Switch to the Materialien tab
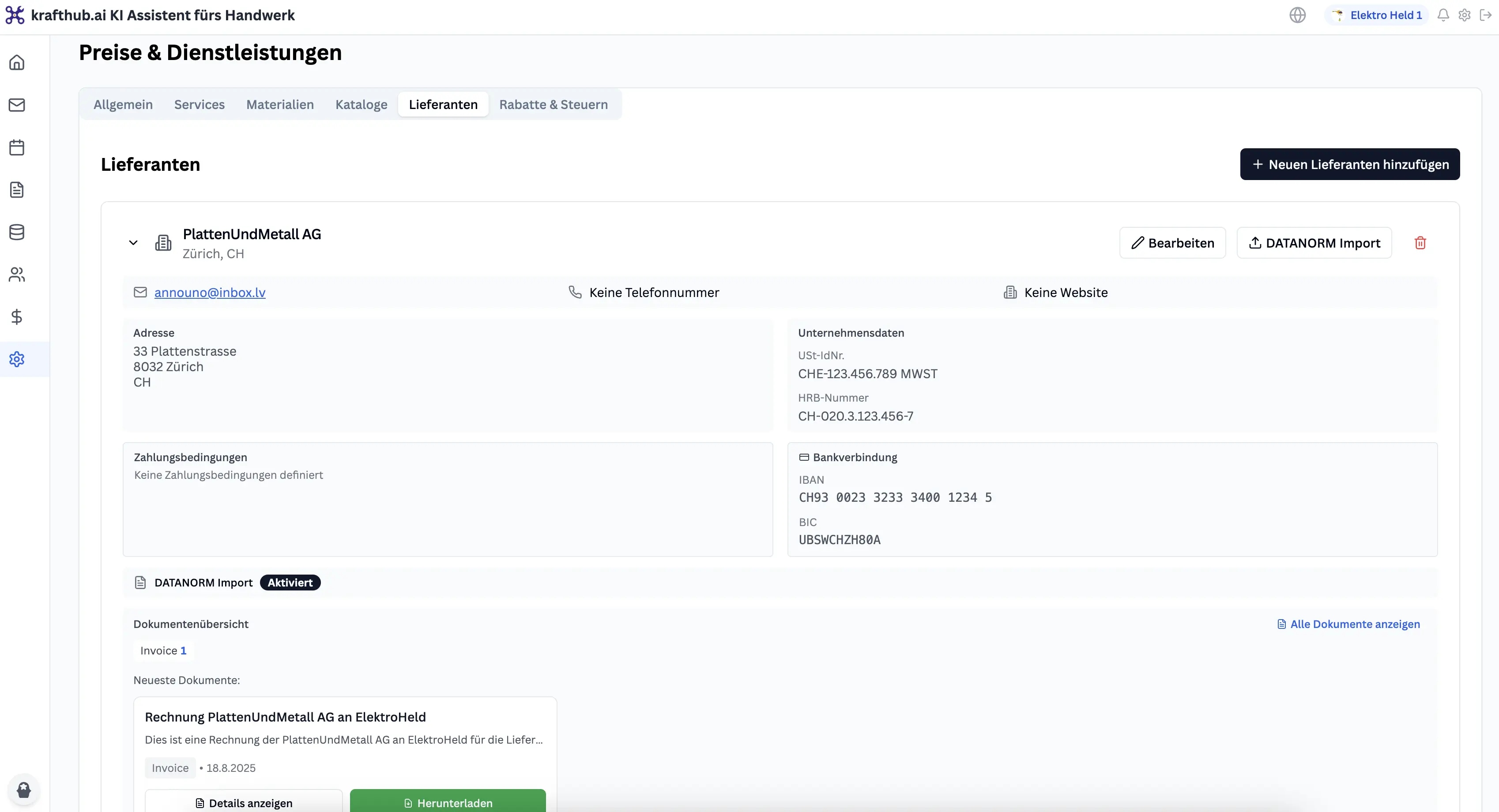This screenshot has width=1499, height=812. click(x=280, y=105)
